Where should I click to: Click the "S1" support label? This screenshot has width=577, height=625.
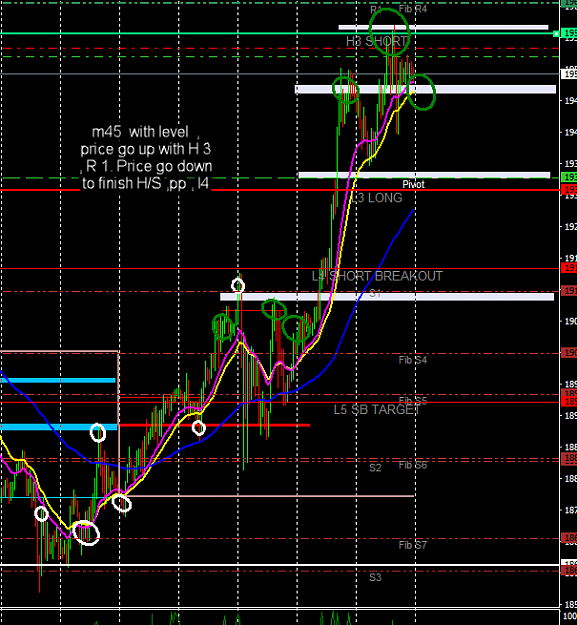point(375,293)
